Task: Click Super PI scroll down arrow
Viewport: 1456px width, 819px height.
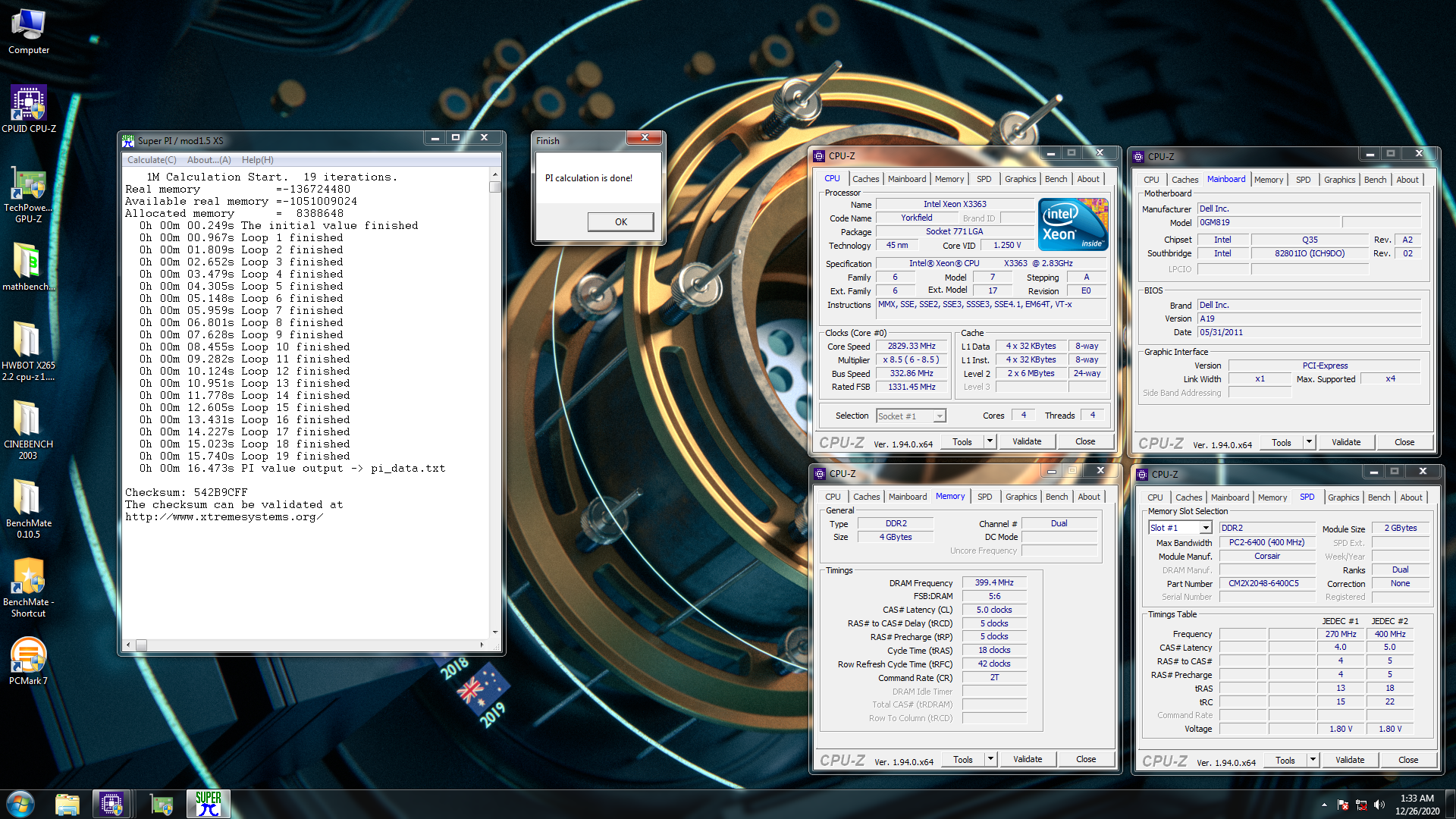Action: click(495, 632)
